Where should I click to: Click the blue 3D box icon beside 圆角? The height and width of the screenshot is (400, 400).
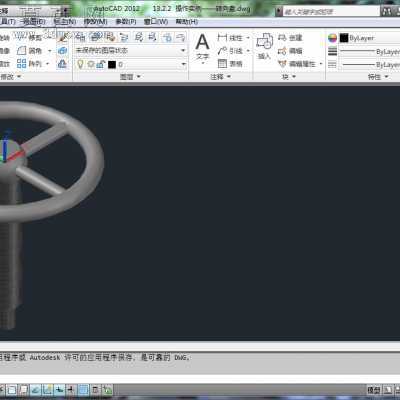(63, 51)
